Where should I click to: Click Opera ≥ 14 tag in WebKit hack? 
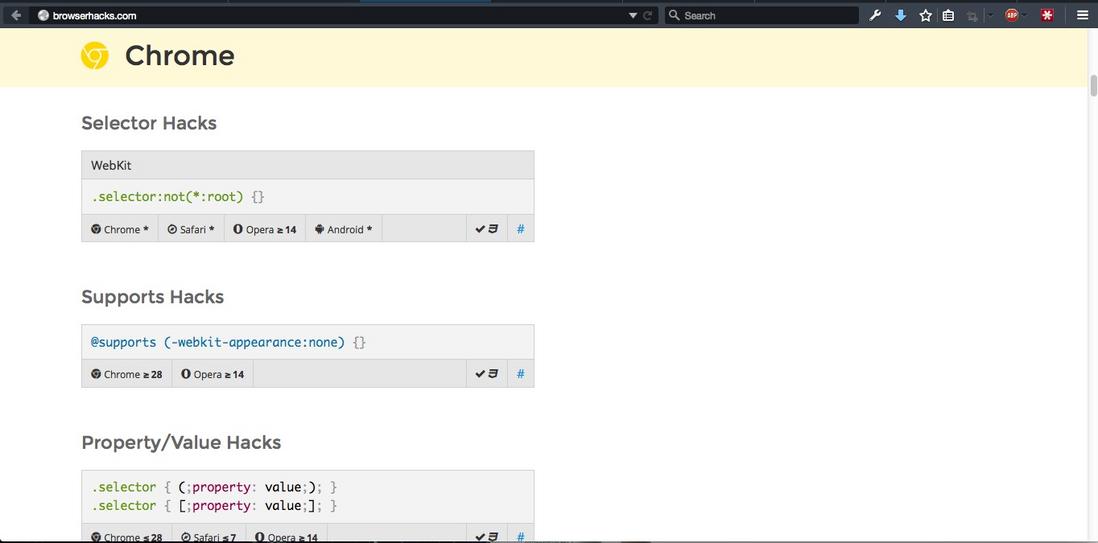[265, 229]
